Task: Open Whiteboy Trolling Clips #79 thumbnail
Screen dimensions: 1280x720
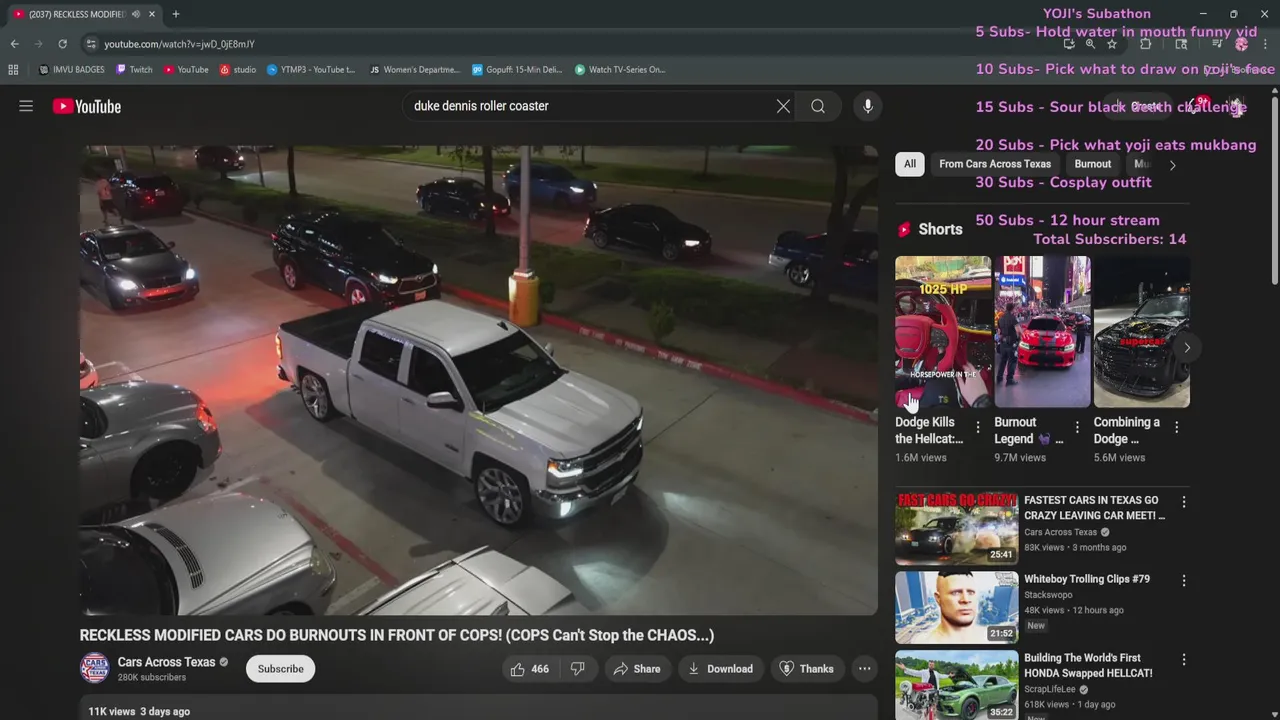Action: (956, 607)
